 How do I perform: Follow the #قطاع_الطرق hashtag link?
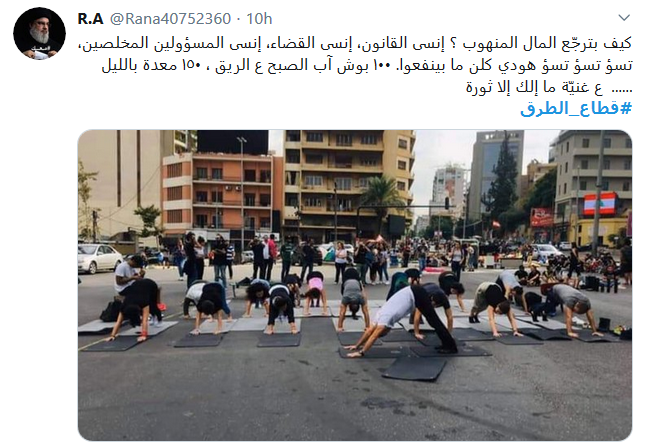pos(576,108)
